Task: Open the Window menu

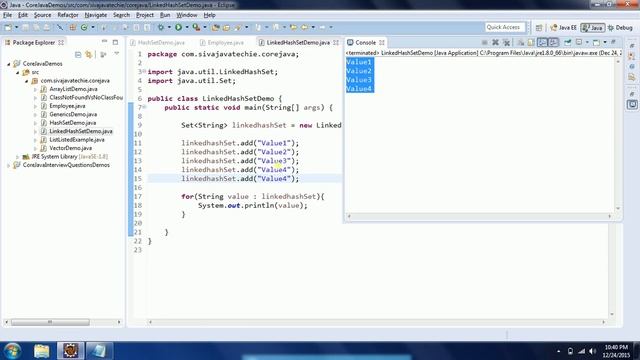Action: click(x=187, y=15)
